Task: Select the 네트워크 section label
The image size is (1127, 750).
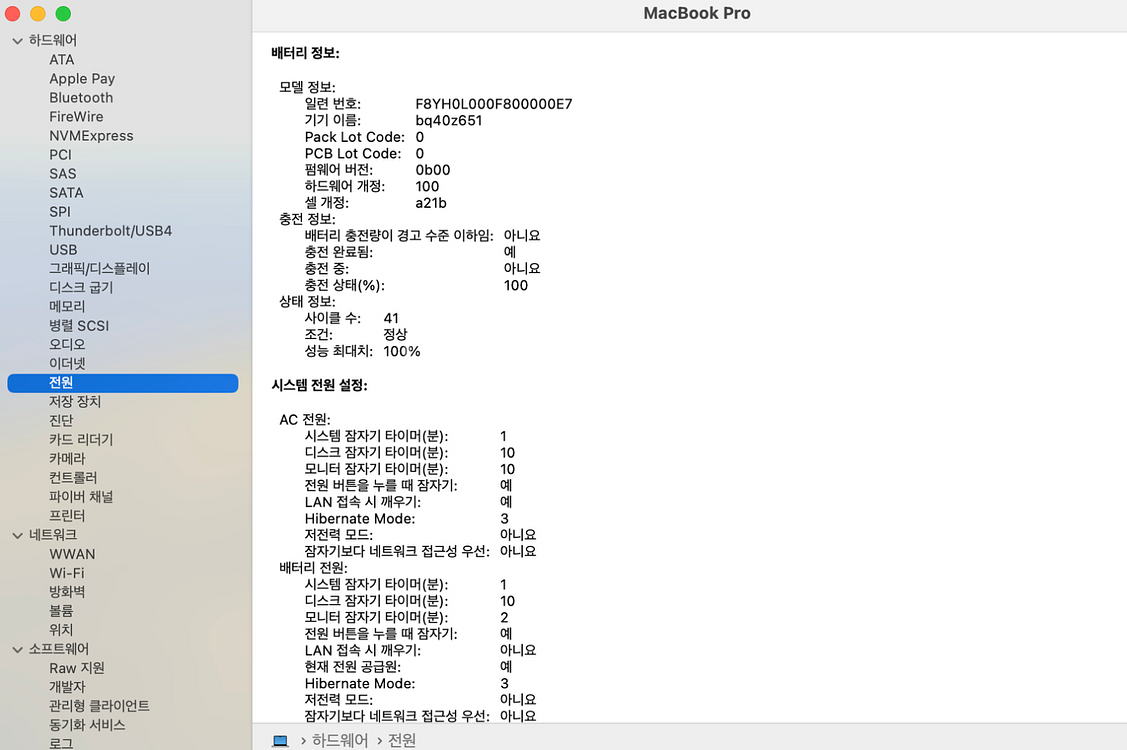Action: point(52,535)
